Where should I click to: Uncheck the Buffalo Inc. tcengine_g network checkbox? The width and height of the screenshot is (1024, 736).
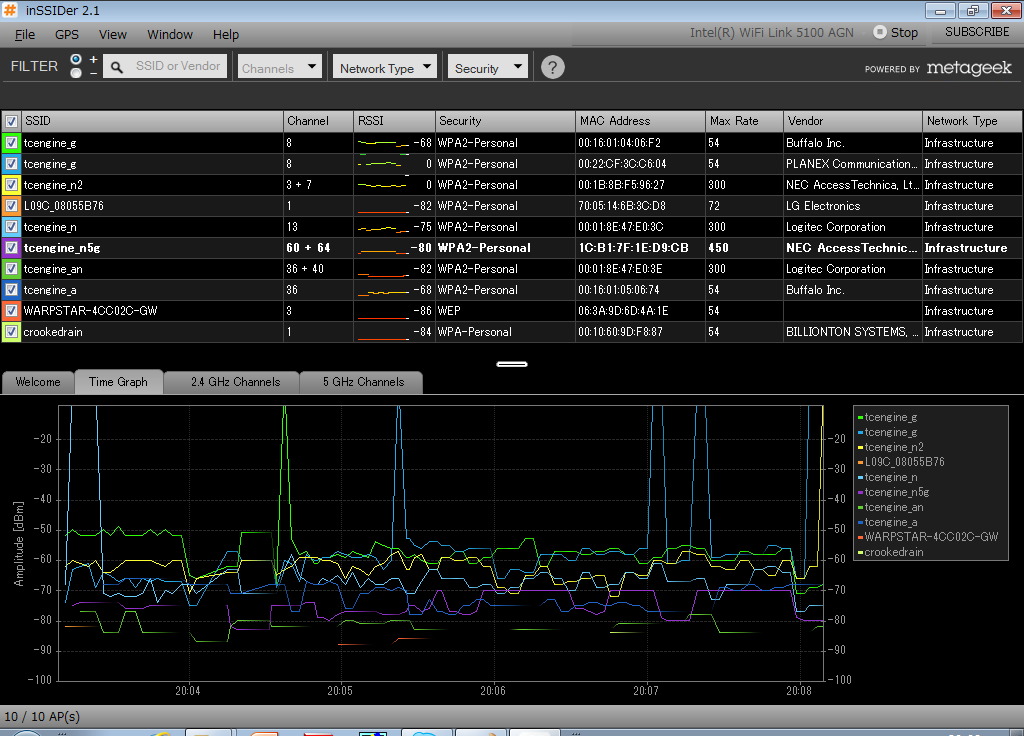(11, 143)
